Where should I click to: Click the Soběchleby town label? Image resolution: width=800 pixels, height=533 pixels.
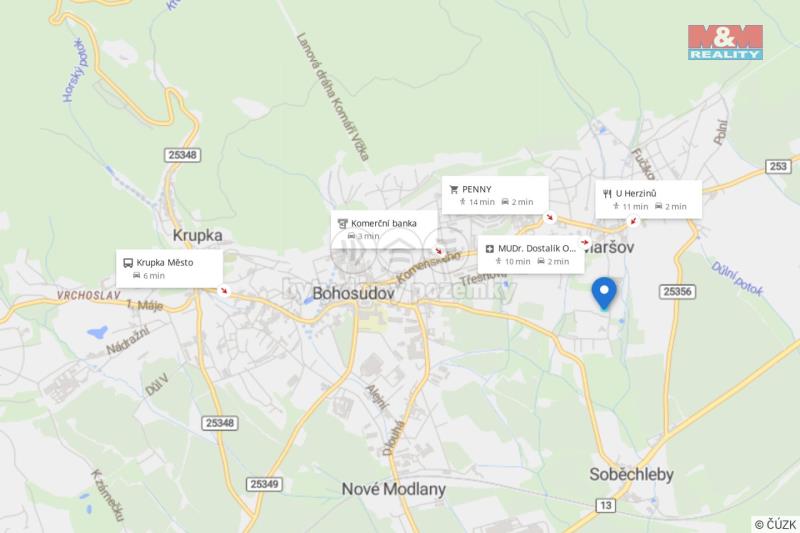(632, 474)
